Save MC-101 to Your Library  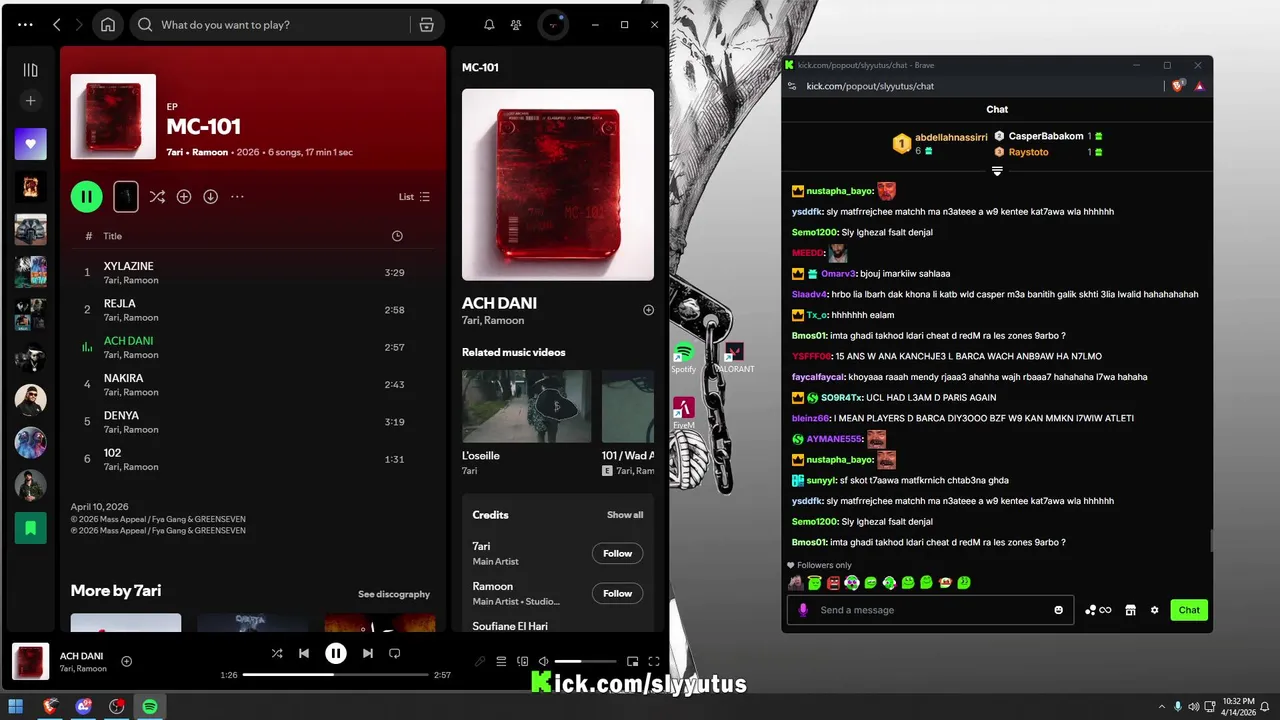184,197
